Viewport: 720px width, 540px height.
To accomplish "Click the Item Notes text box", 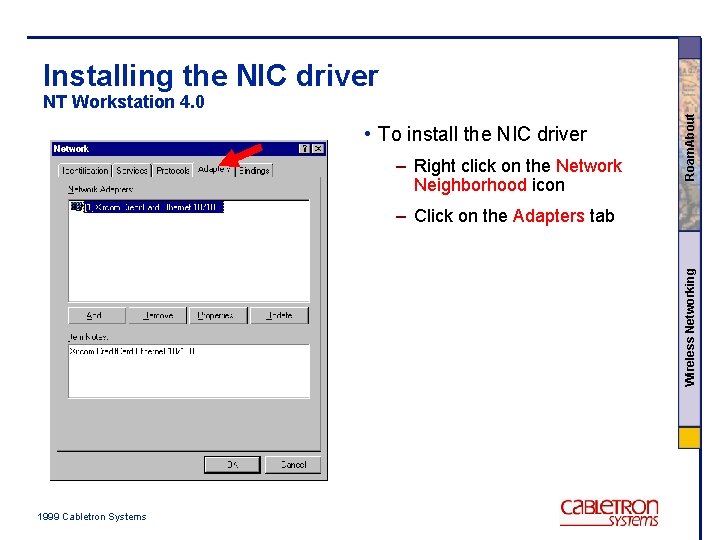I will click(x=189, y=371).
